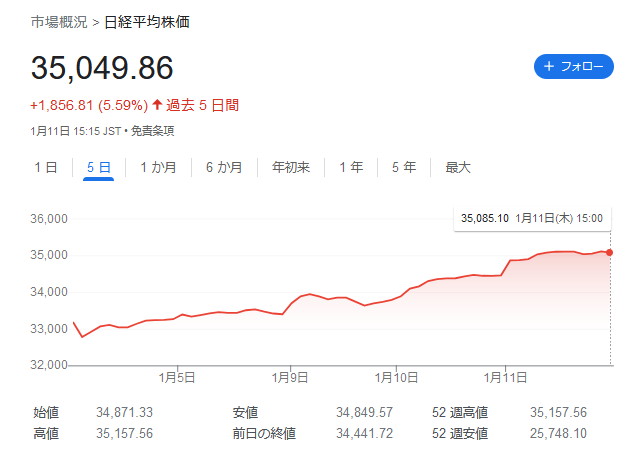Click the red up arrow icon

tap(157, 104)
